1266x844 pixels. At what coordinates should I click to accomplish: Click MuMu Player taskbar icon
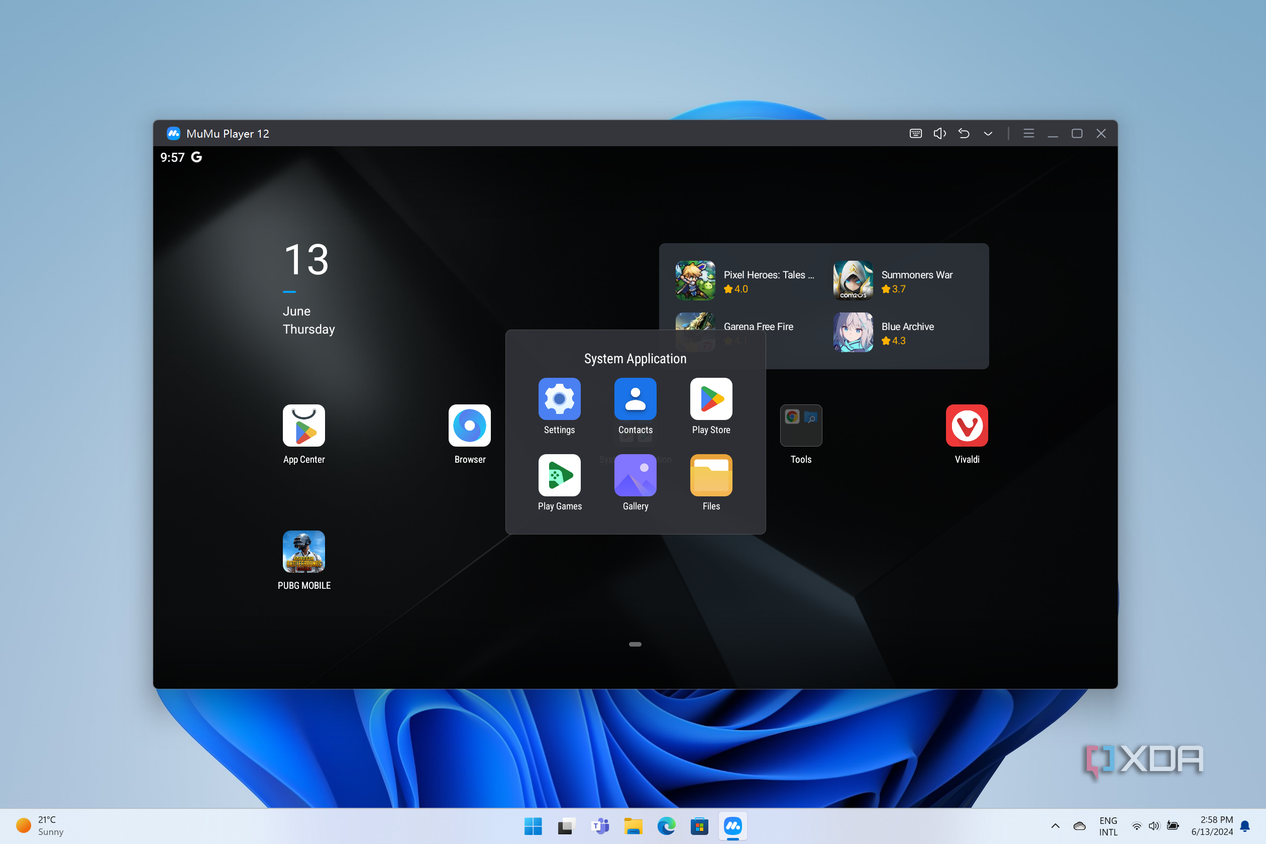coord(733,826)
